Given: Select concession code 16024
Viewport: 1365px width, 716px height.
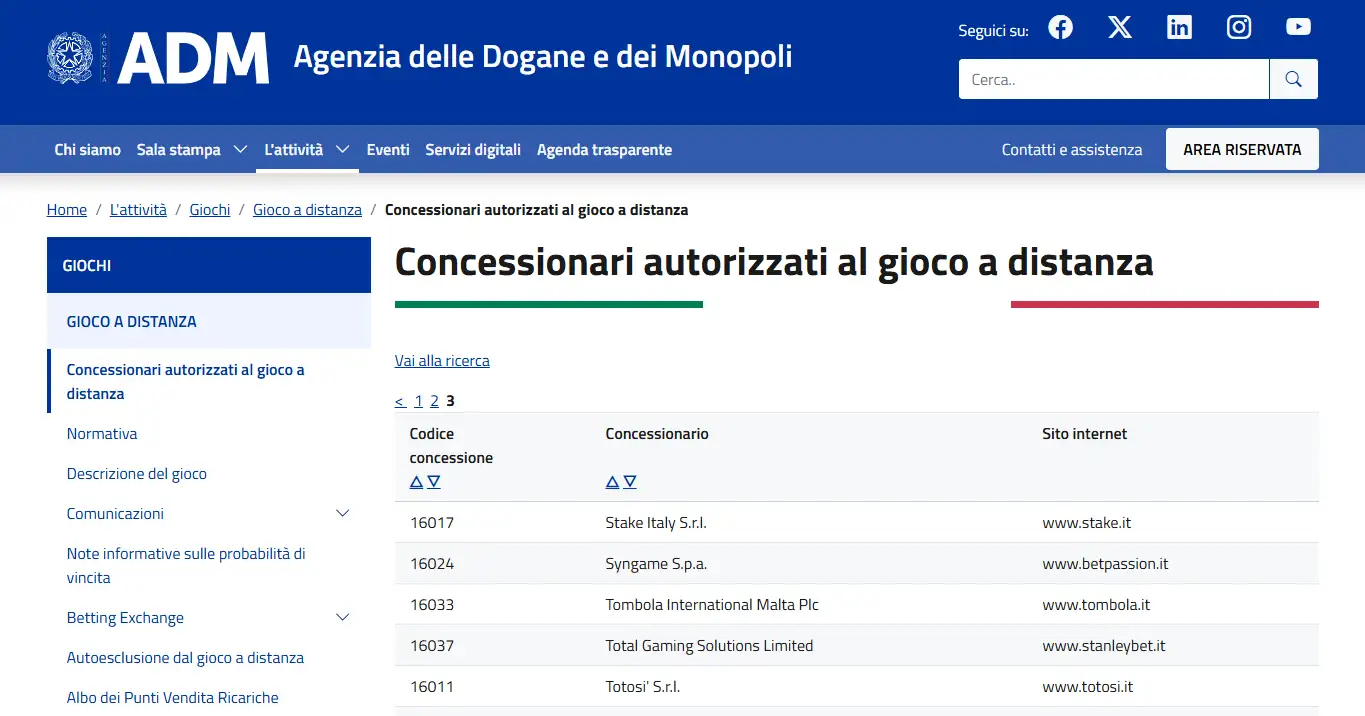Looking at the screenshot, I should [x=432, y=564].
